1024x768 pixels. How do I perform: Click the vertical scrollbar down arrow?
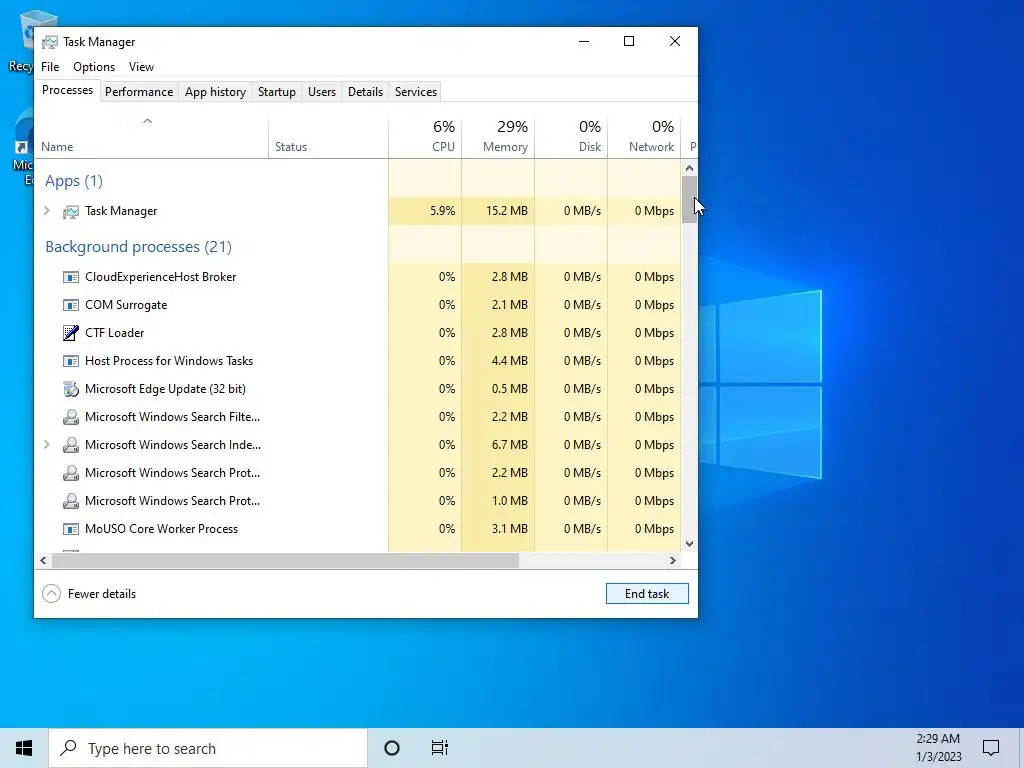[x=690, y=543]
